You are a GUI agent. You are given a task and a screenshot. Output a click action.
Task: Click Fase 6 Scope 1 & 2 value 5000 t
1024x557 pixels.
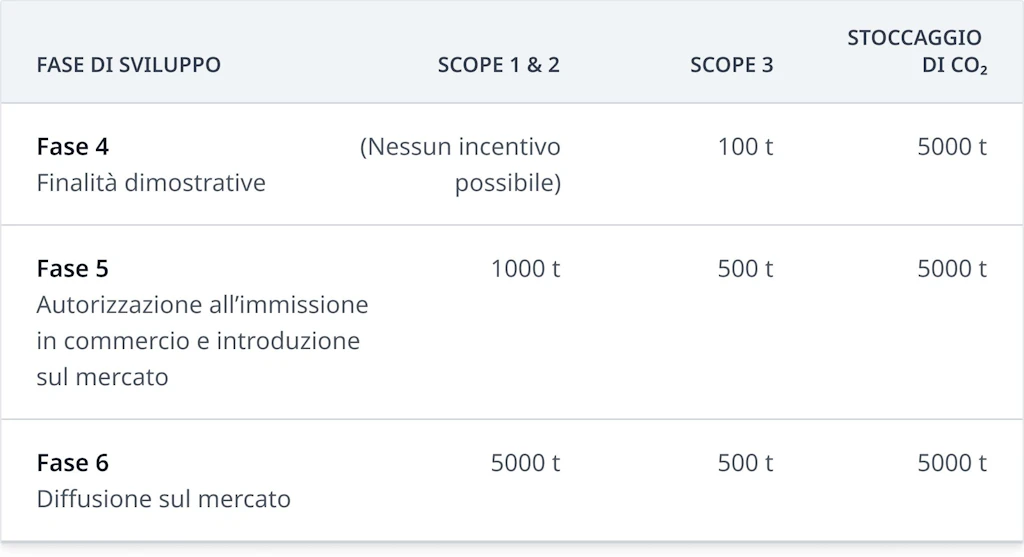[x=525, y=463]
